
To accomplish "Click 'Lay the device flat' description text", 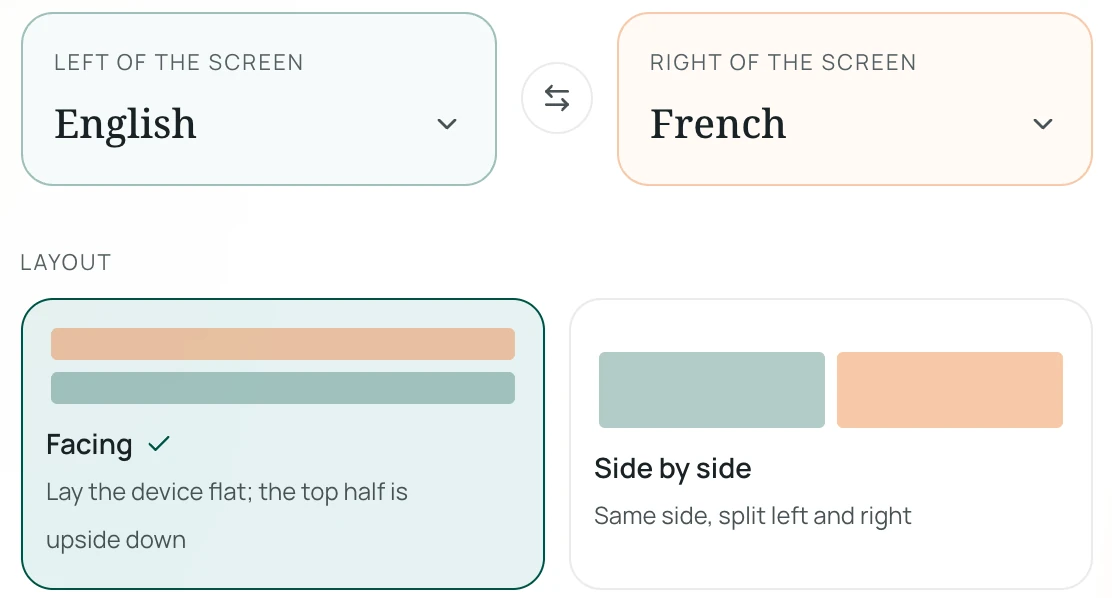I will click(227, 516).
